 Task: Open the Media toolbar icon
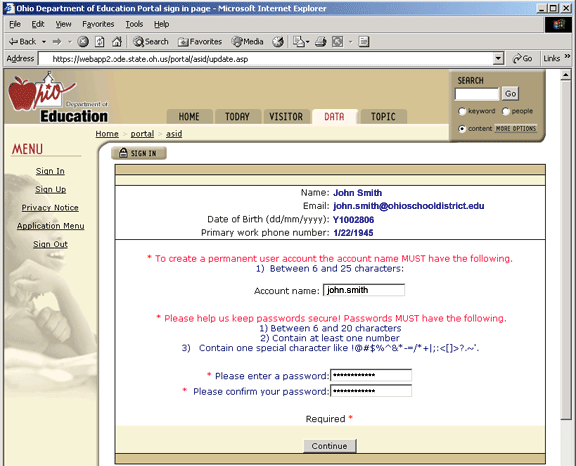point(247,42)
